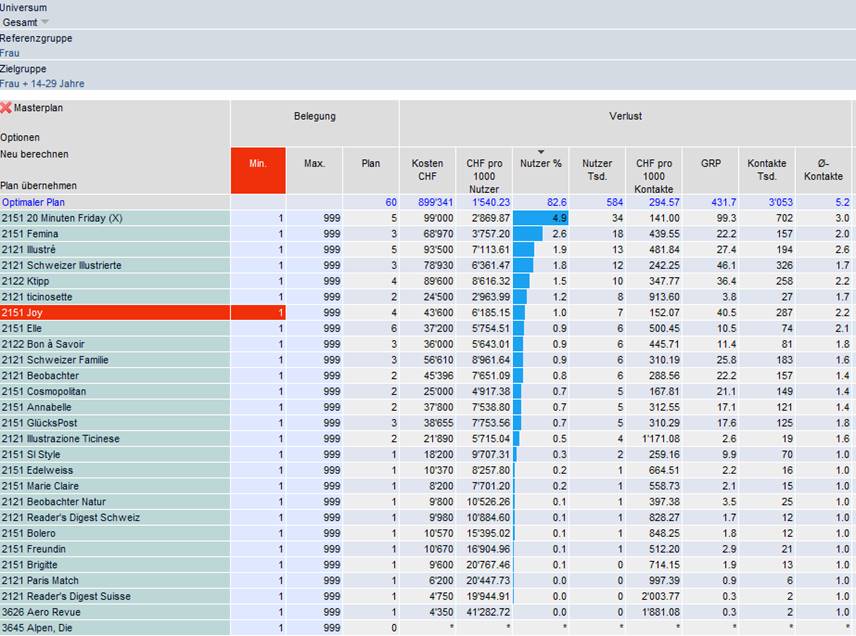The width and height of the screenshot is (856, 636).
Task: Sort by Kosten CHF column header
Action: [427, 170]
